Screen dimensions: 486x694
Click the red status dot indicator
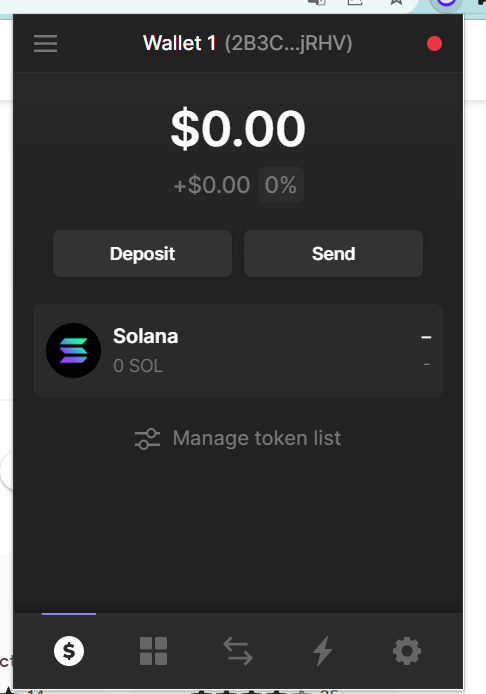point(434,44)
